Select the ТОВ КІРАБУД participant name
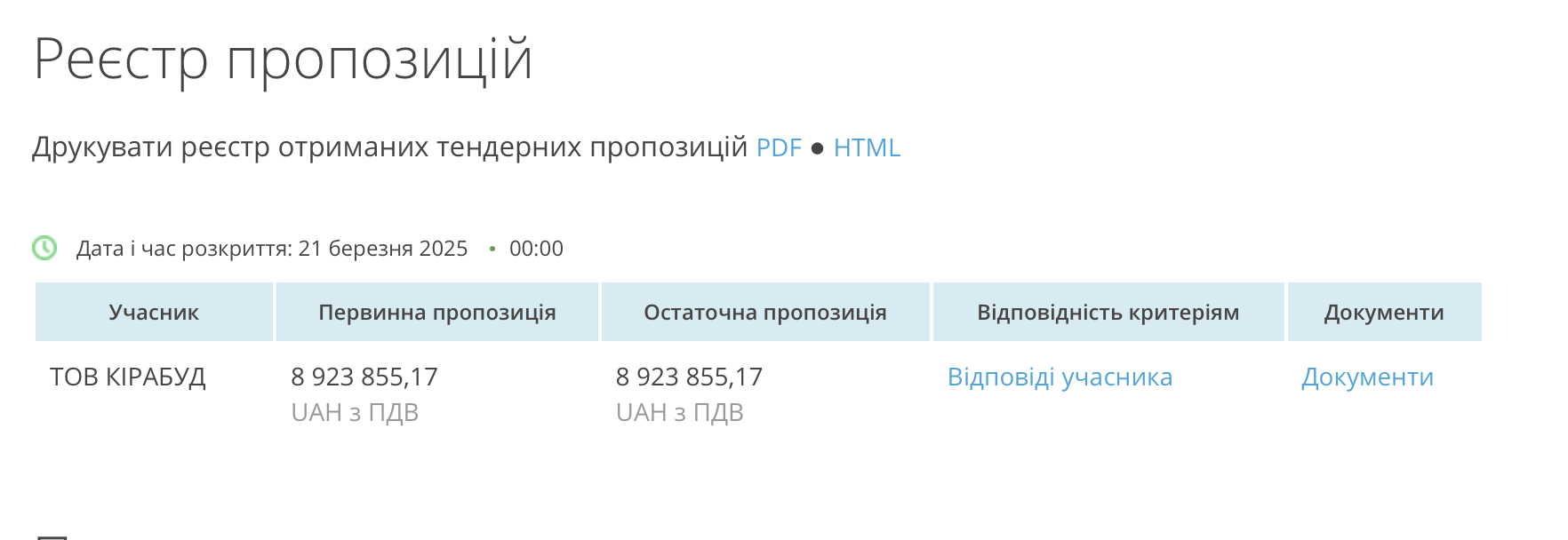The width and height of the screenshot is (1568, 540). tap(128, 377)
